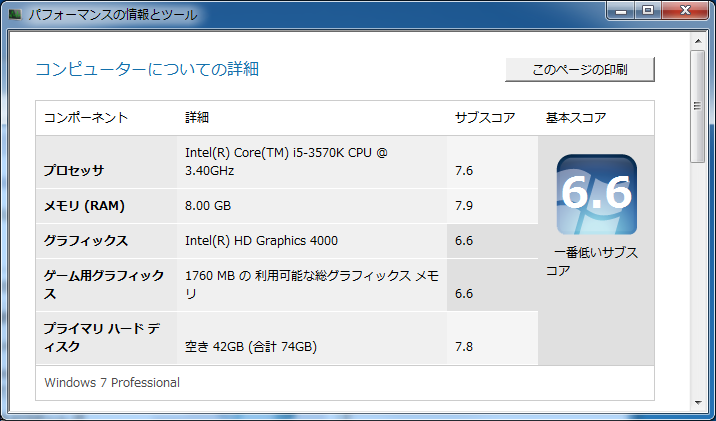Click the scrollbar down arrow
The width and height of the screenshot is (716, 421).
pos(698,402)
